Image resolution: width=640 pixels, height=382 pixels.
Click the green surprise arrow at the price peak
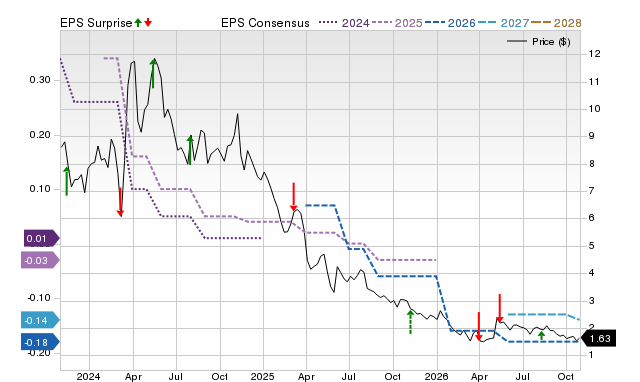pos(153,73)
